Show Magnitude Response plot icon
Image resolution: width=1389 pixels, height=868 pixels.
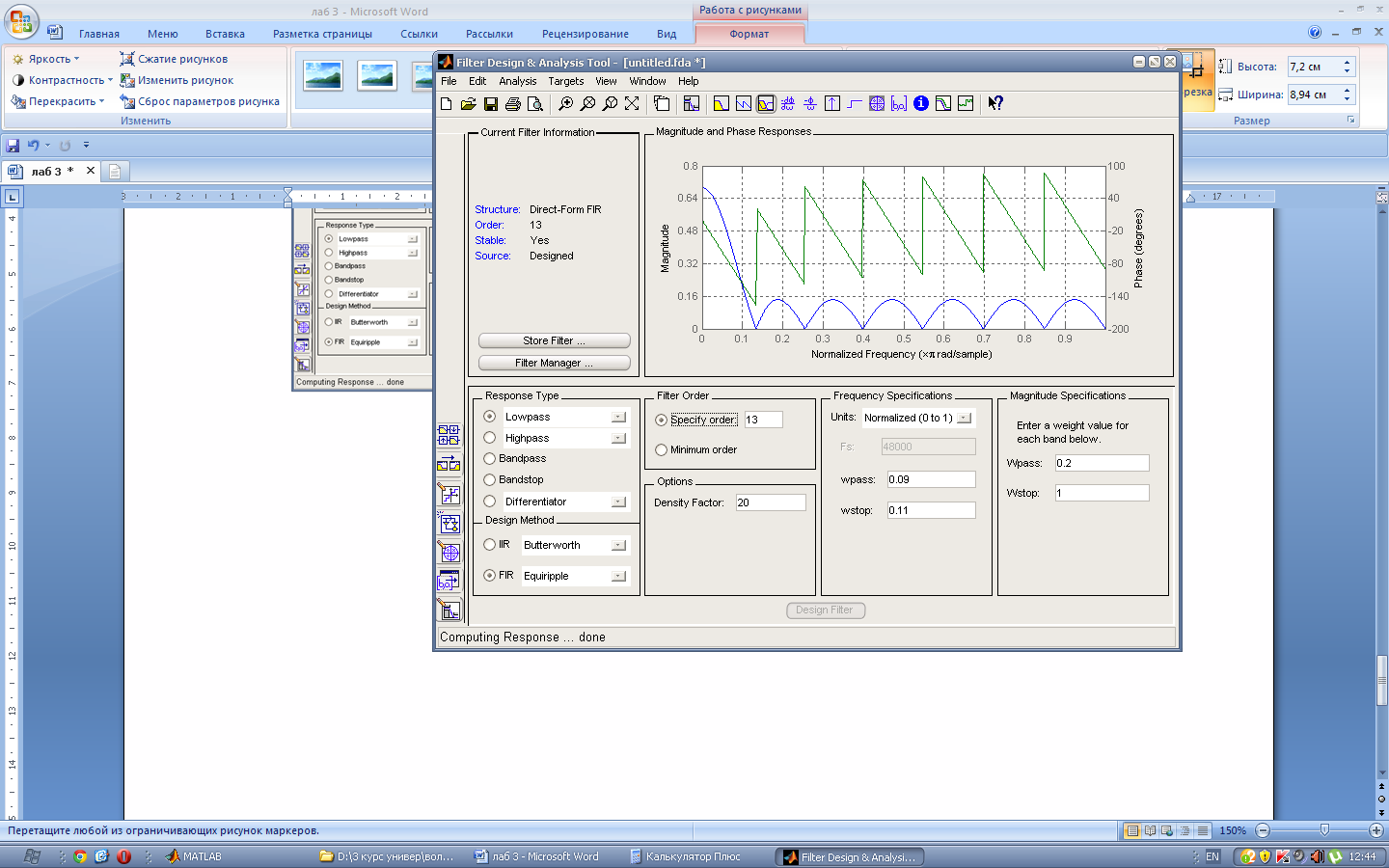coord(722,103)
